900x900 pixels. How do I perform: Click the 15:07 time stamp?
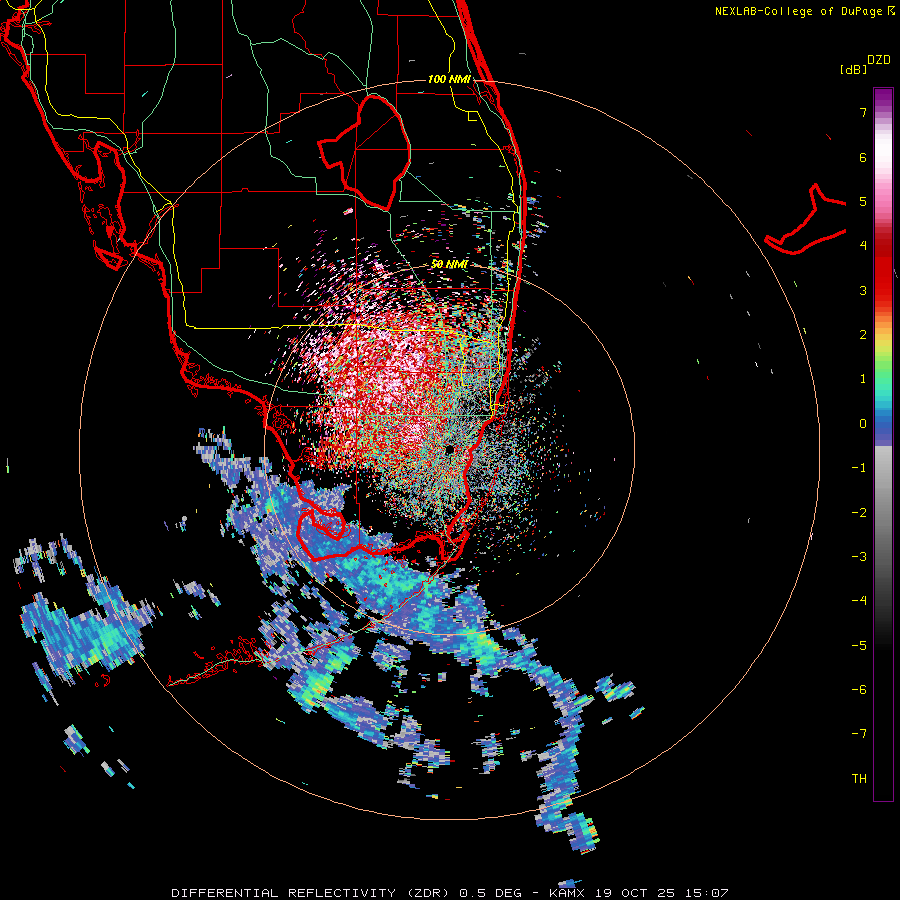(709, 893)
